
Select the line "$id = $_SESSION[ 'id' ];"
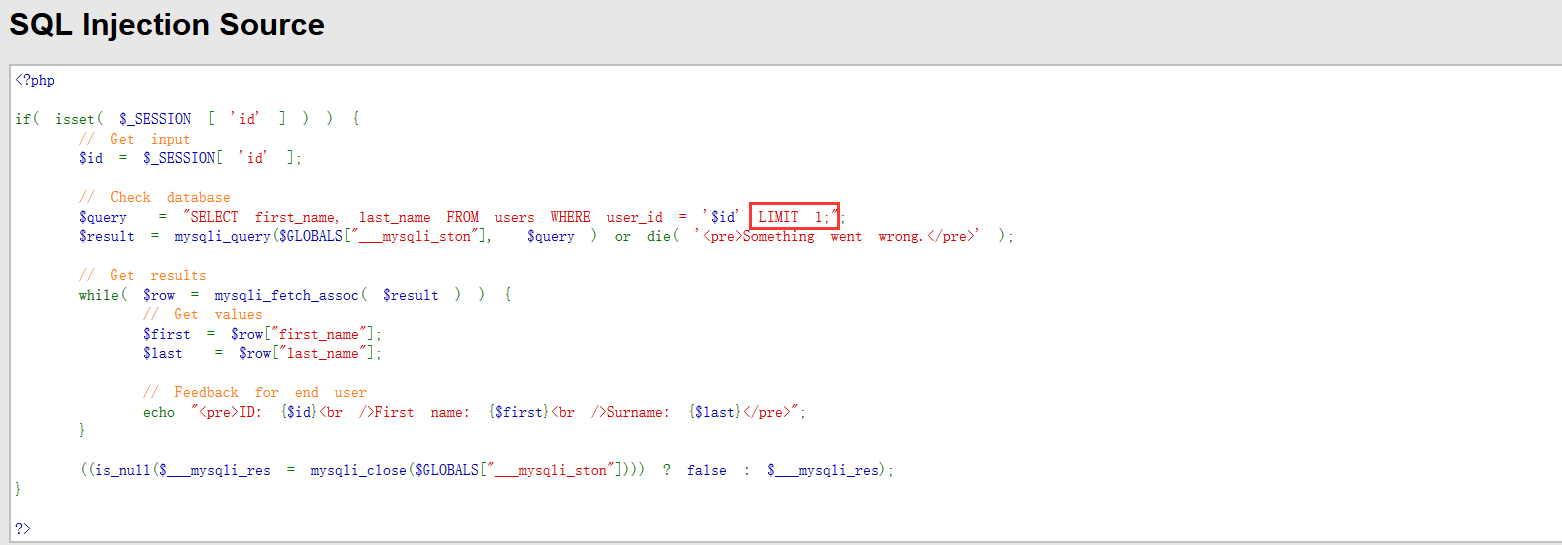tap(190, 158)
